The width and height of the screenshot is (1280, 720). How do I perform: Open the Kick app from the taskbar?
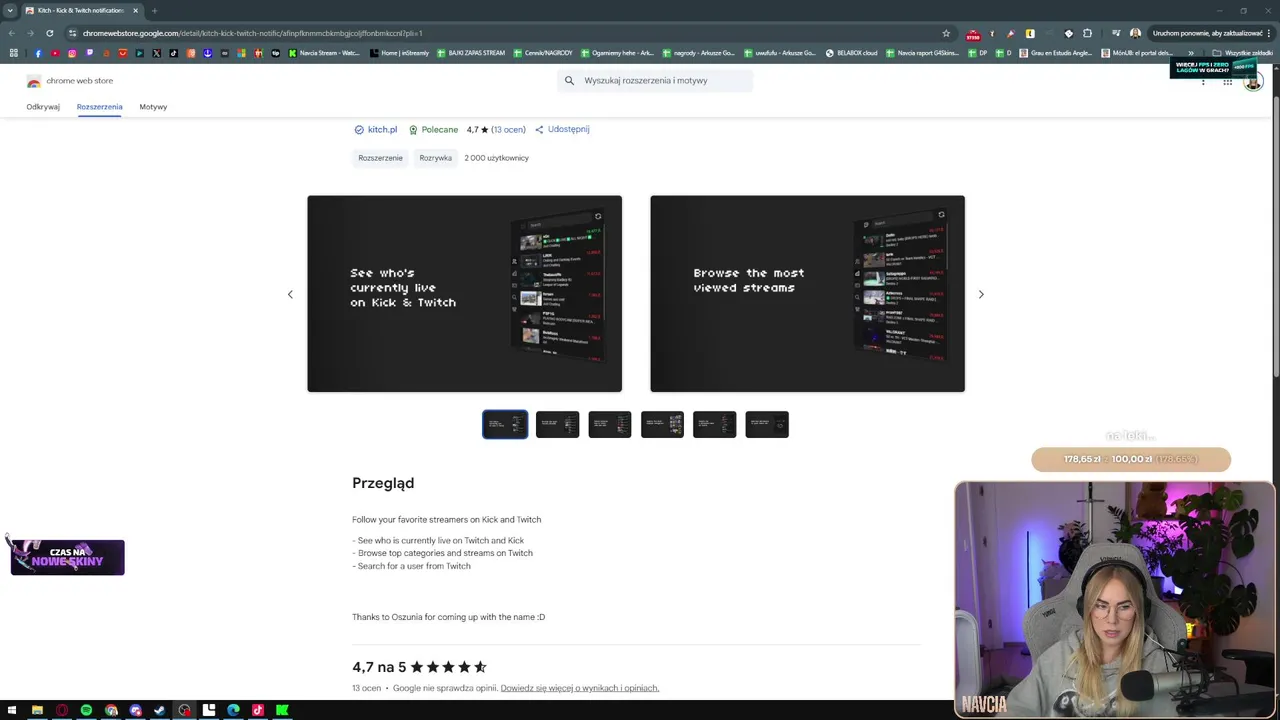coord(282,710)
